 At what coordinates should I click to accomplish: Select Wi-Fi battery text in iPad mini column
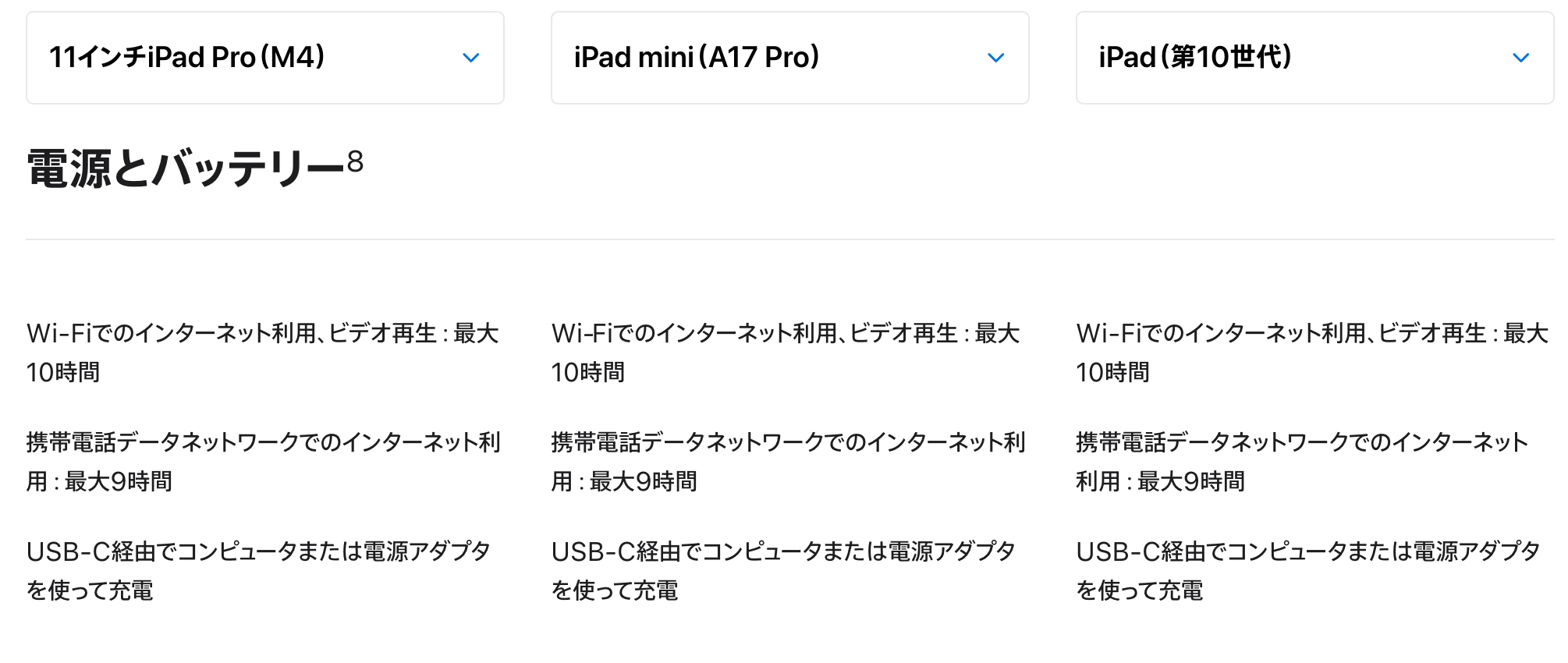point(786,353)
